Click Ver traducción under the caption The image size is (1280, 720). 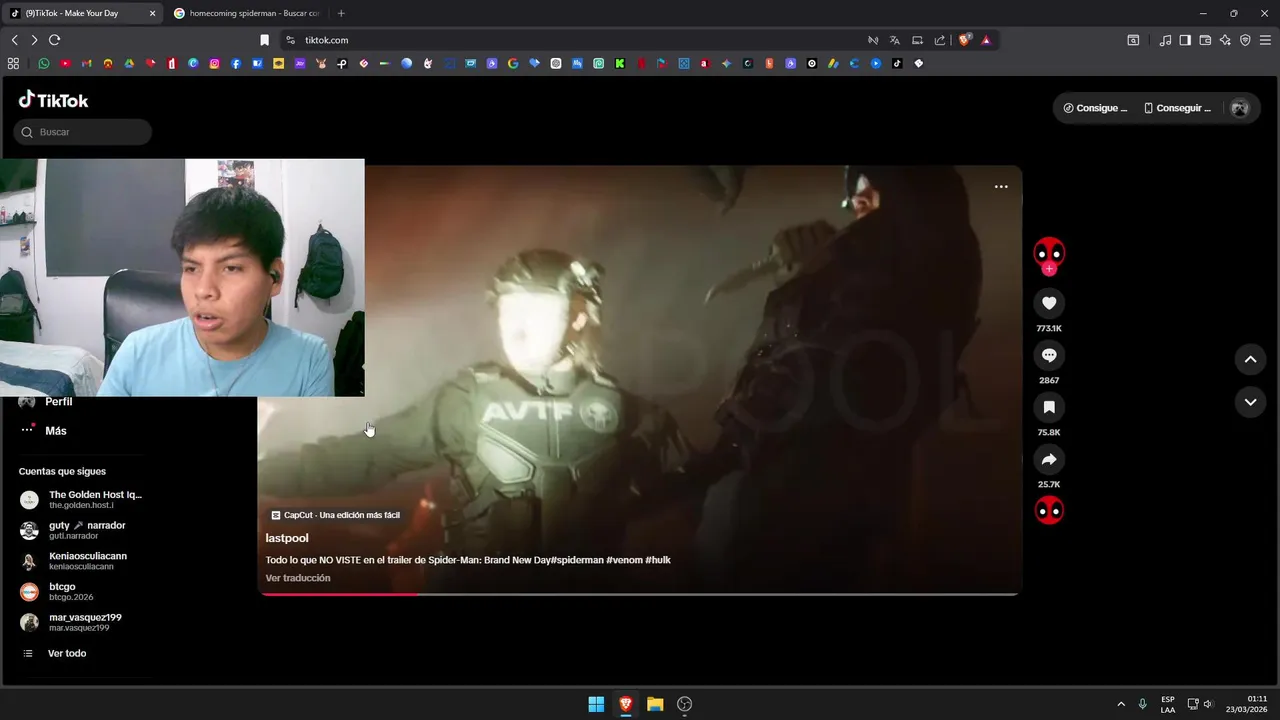(x=298, y=578)
